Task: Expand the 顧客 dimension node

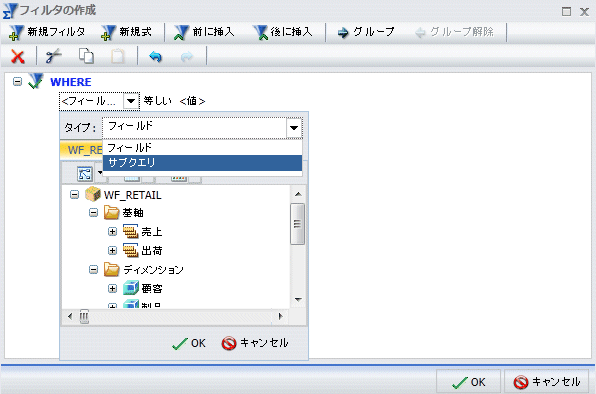Action: pyautogui.click(x=112, y=288)
